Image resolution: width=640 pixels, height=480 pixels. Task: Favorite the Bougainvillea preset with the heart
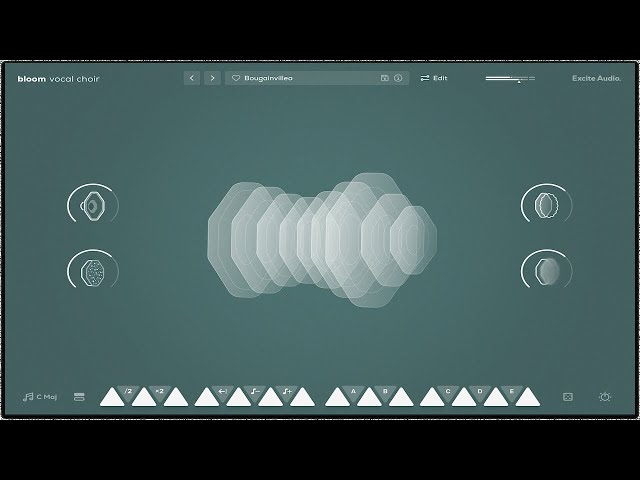236,78
